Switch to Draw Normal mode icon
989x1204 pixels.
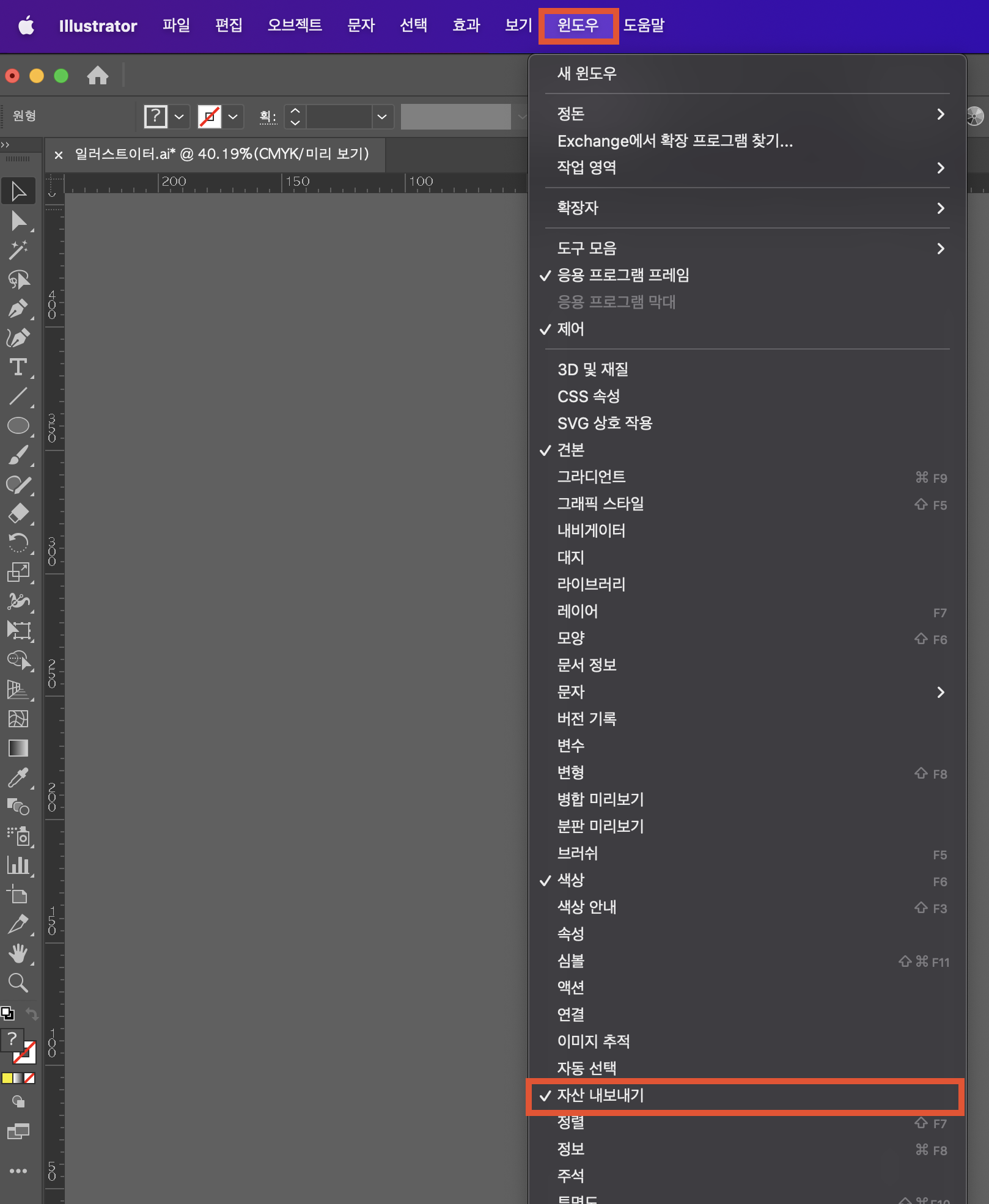[x=18, y=1101]
